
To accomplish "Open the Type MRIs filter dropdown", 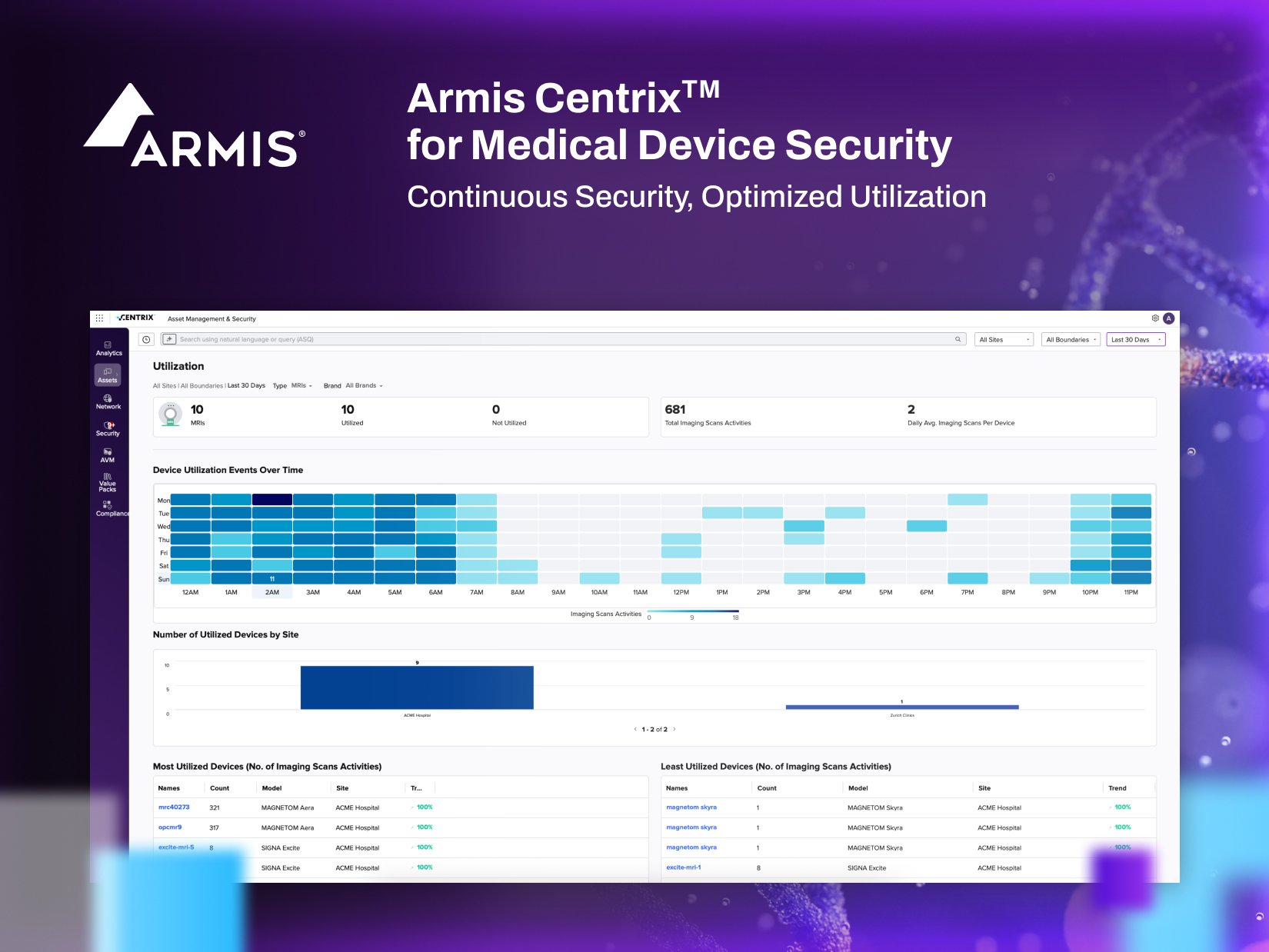I will pos(301,386).
